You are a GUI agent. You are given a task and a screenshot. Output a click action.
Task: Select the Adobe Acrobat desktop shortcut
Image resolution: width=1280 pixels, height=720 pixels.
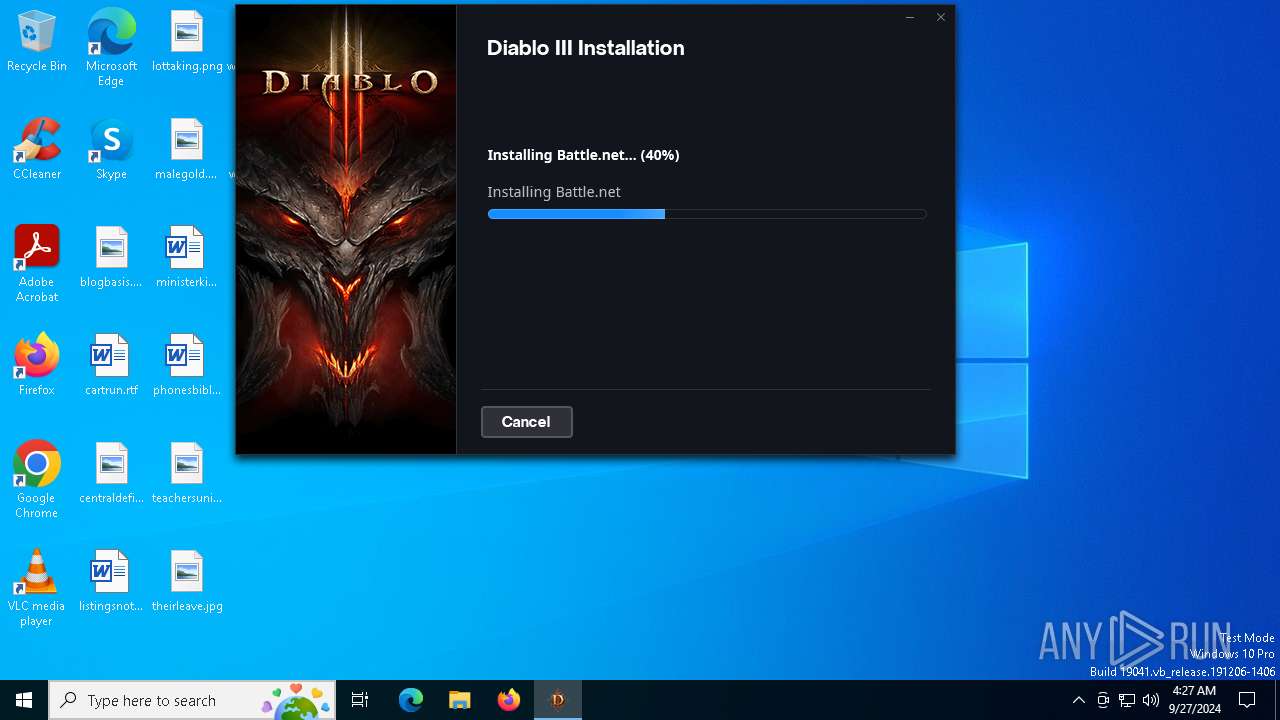(37, 264)
